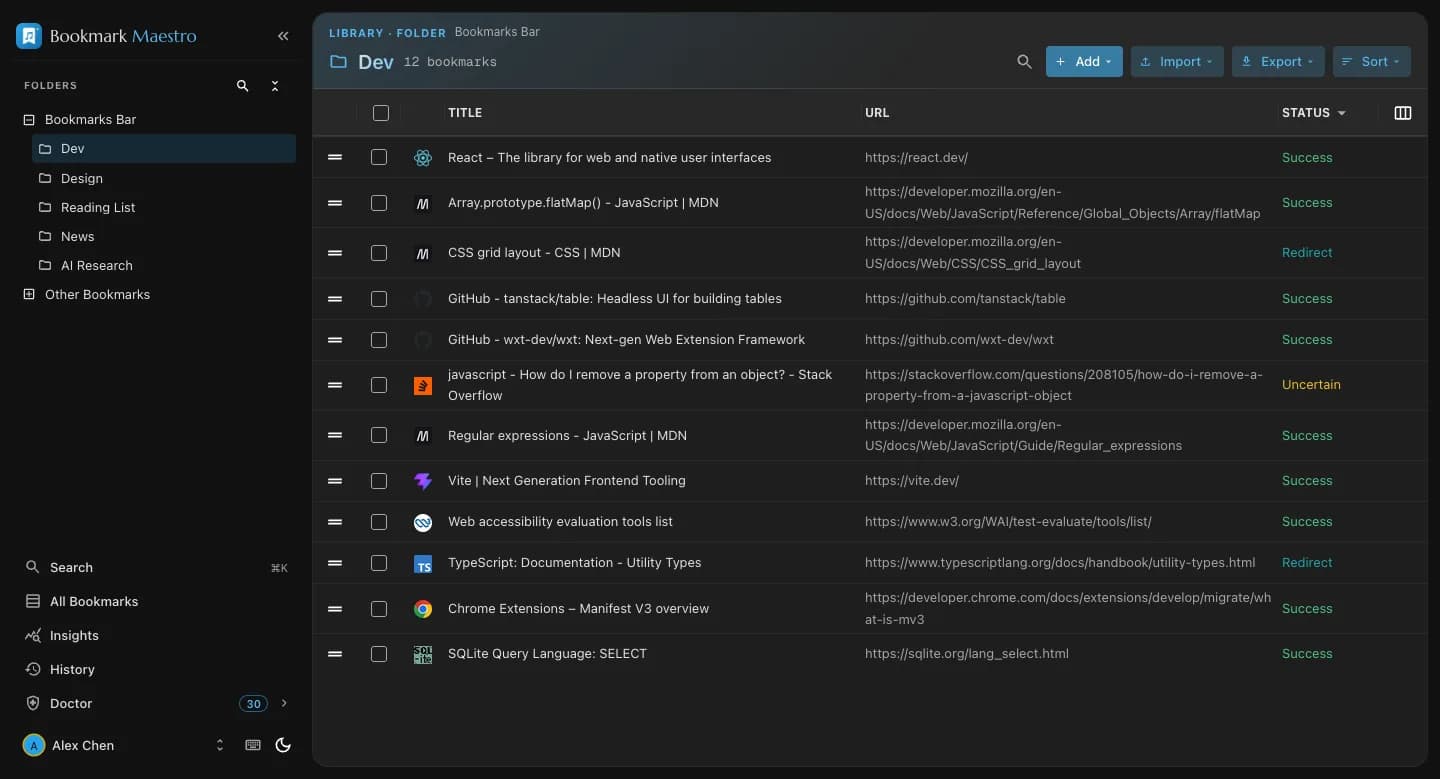Click Bookmarks Bar breadcrumb in header
Image resolution: width=1440 pixels, height=779 pixels.
(497, 32)
